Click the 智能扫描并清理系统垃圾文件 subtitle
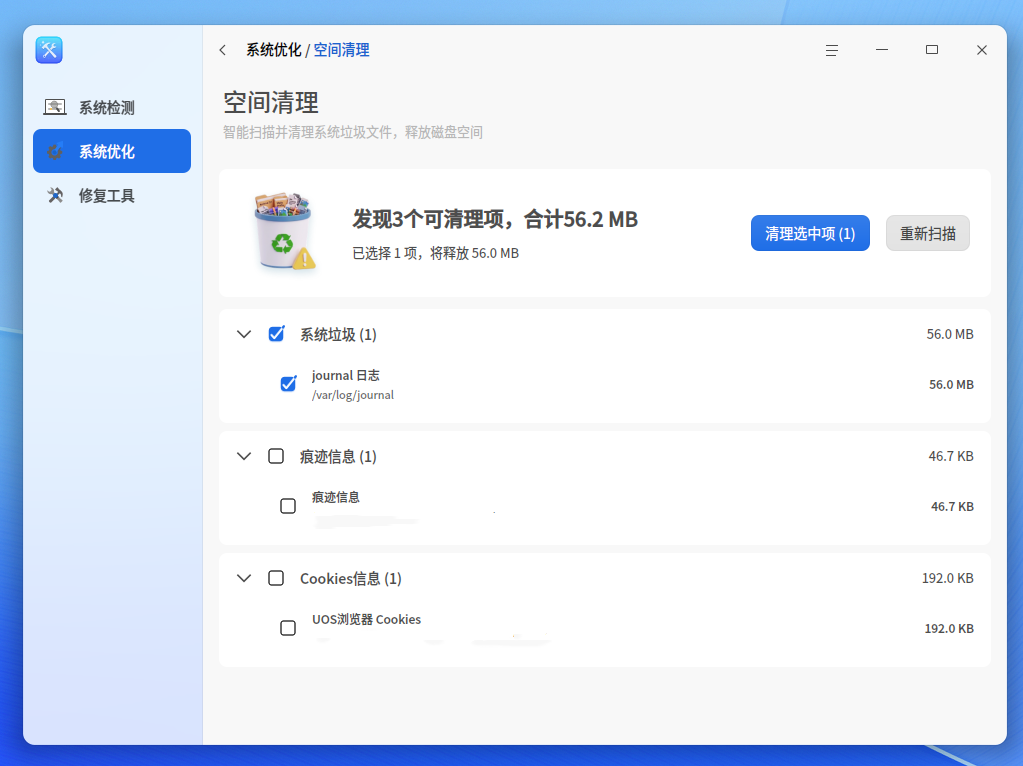The image size is (1023, 766). click(353, 132)
